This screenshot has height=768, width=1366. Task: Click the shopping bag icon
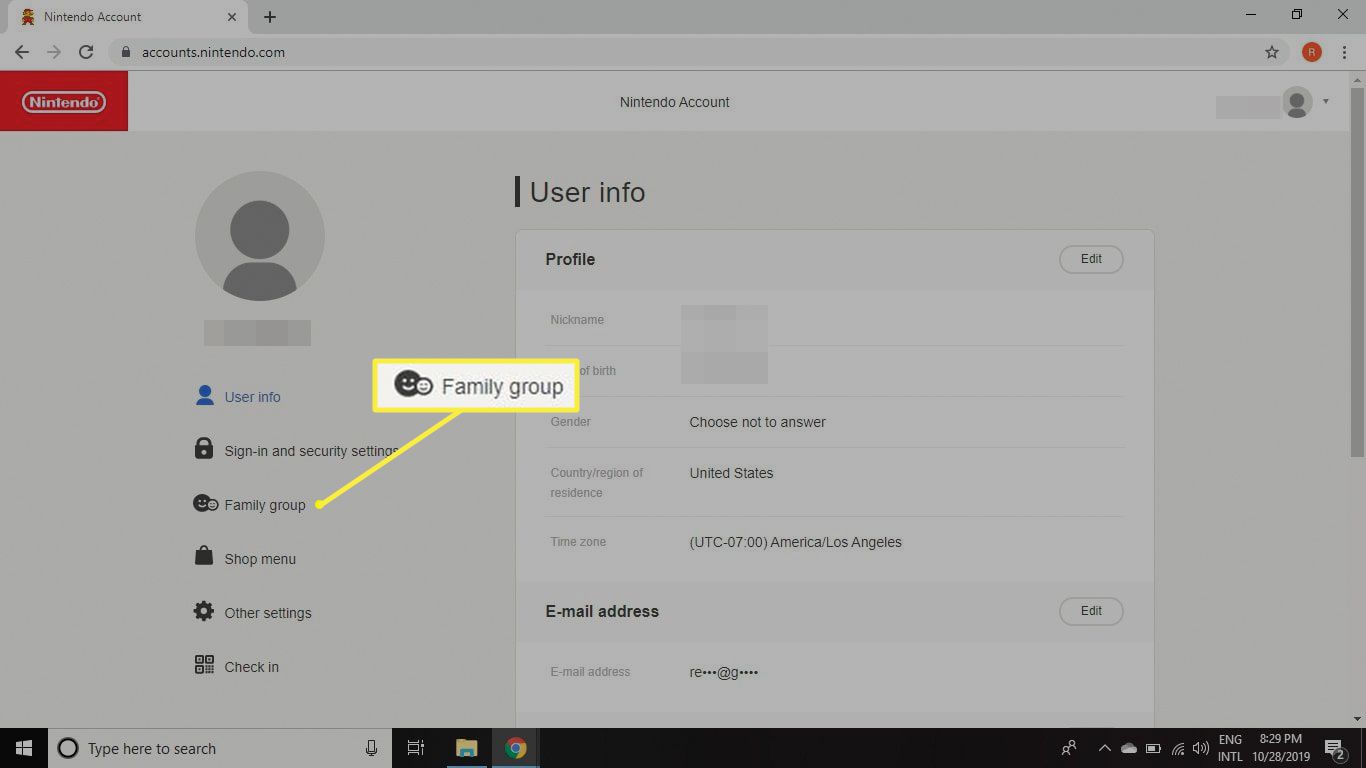tap(204, 557)
